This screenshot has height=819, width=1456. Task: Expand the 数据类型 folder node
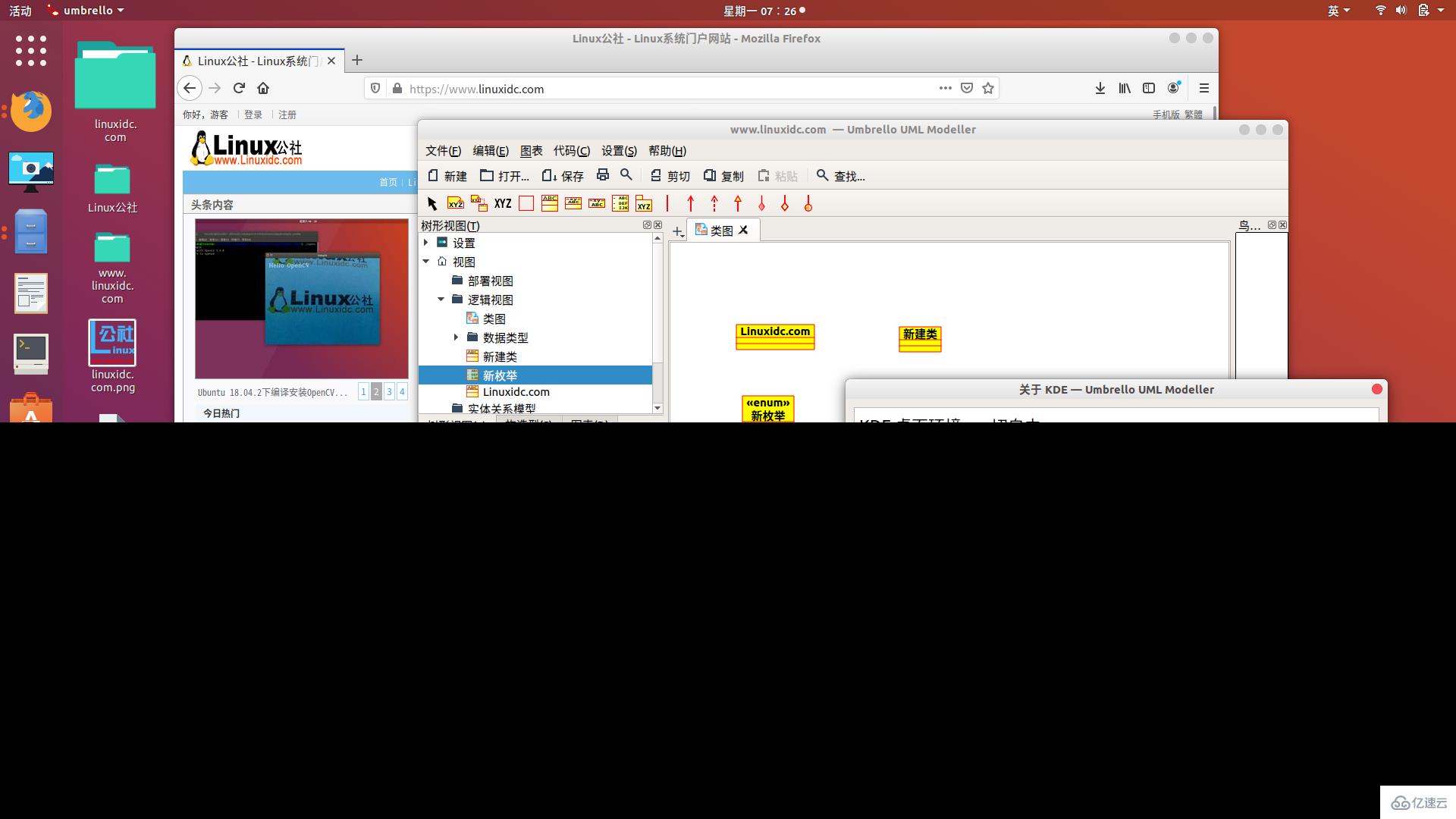[456, 337]
